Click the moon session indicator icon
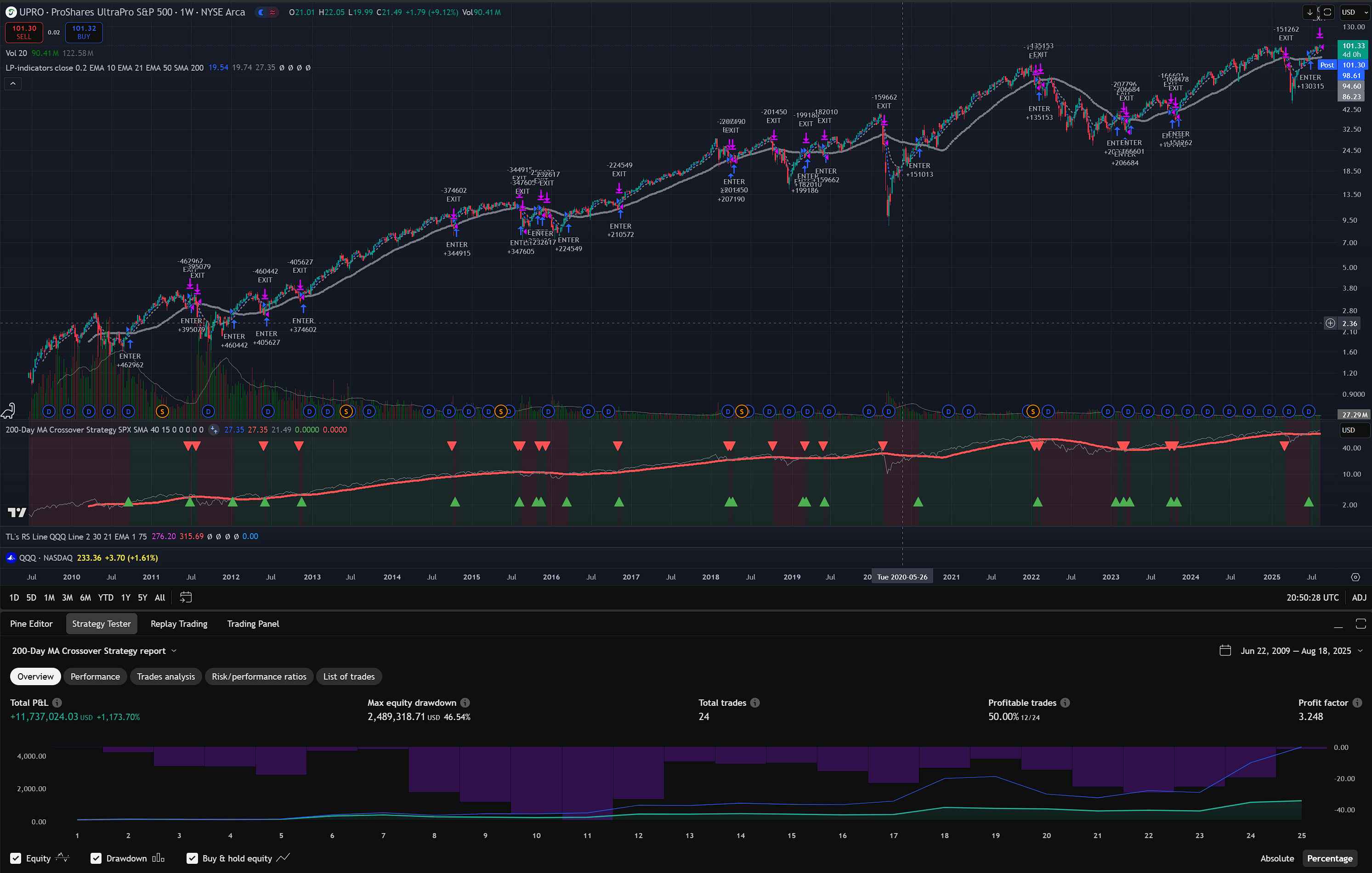Screen dimensions: 1372x873 [x=261, y=12]
